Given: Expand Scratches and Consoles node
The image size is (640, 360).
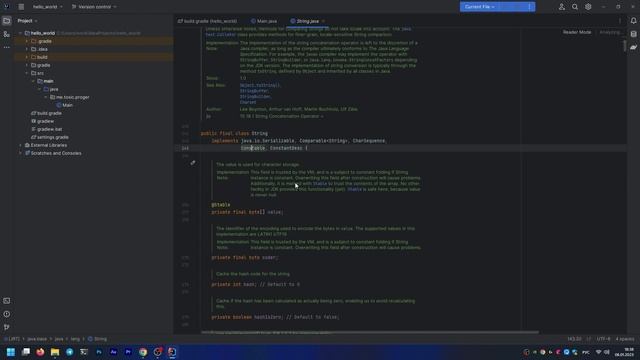Looking at the screenshot, I should pos(20,153).
